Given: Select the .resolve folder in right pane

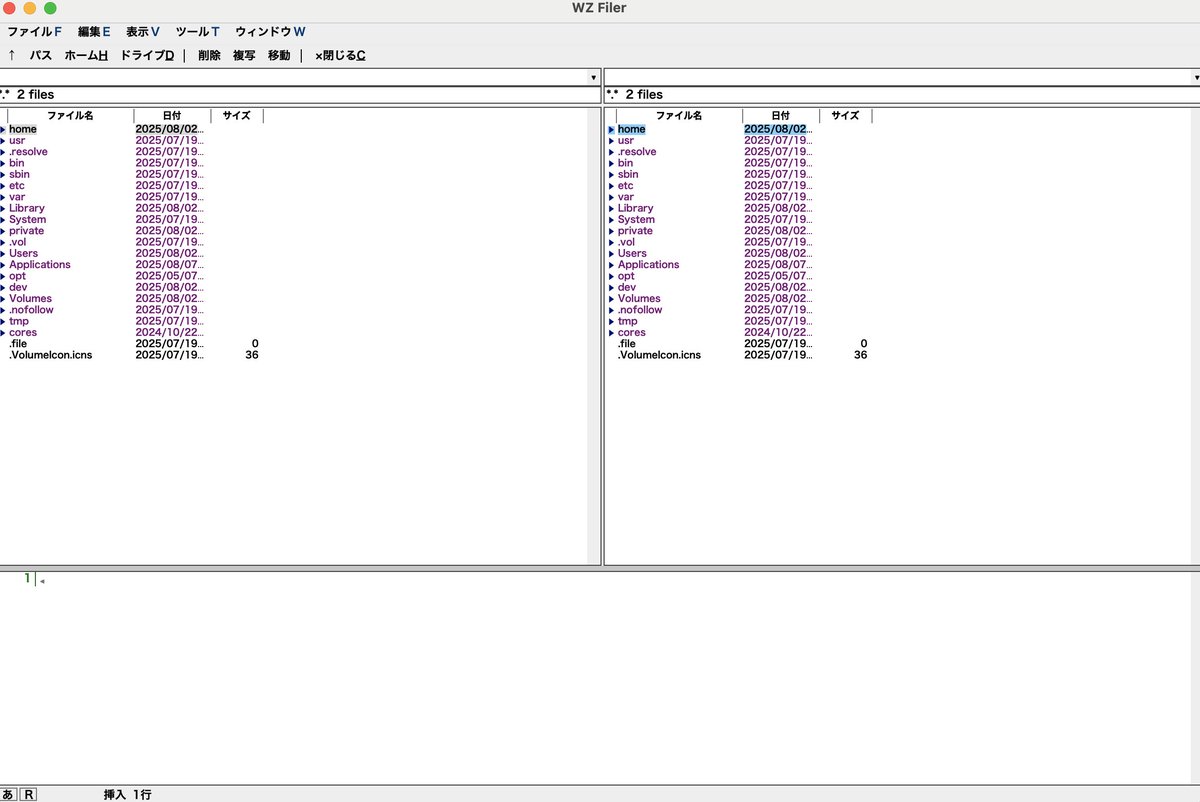Looking at the screenshot, I should [x=637, y=152].
